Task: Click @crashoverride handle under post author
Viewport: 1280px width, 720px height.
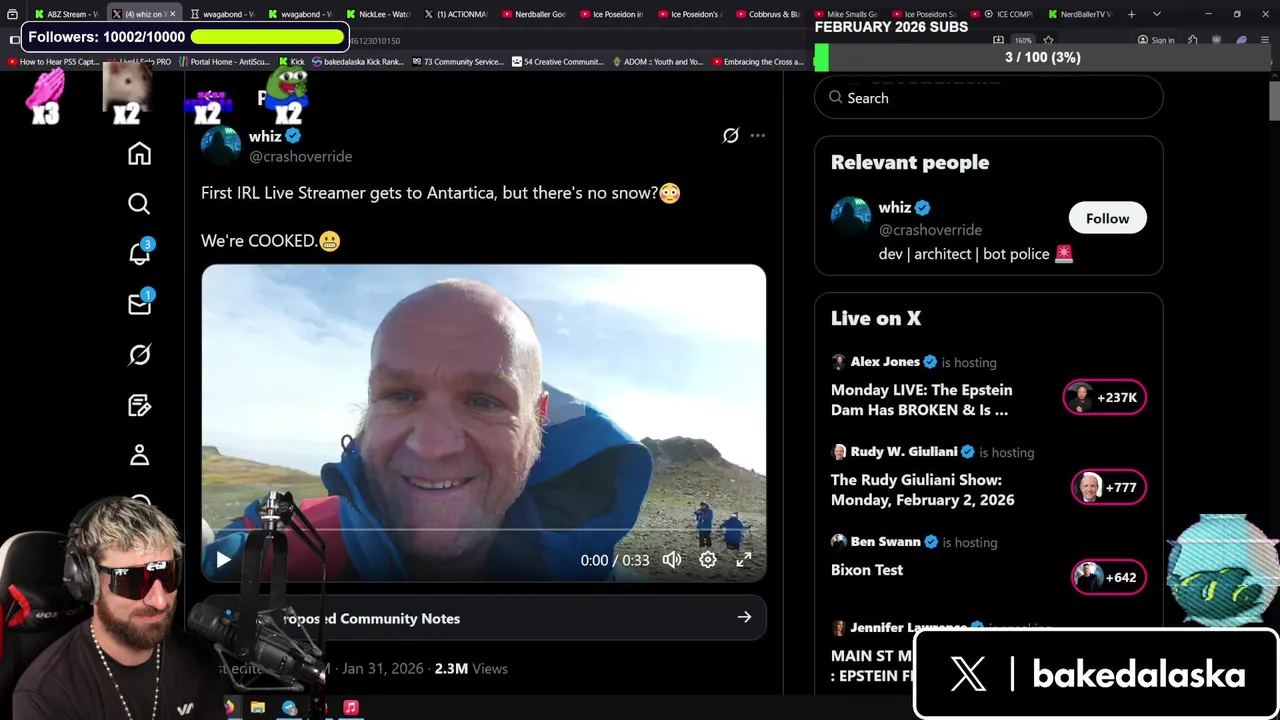Action: click(x=301, y=157)
